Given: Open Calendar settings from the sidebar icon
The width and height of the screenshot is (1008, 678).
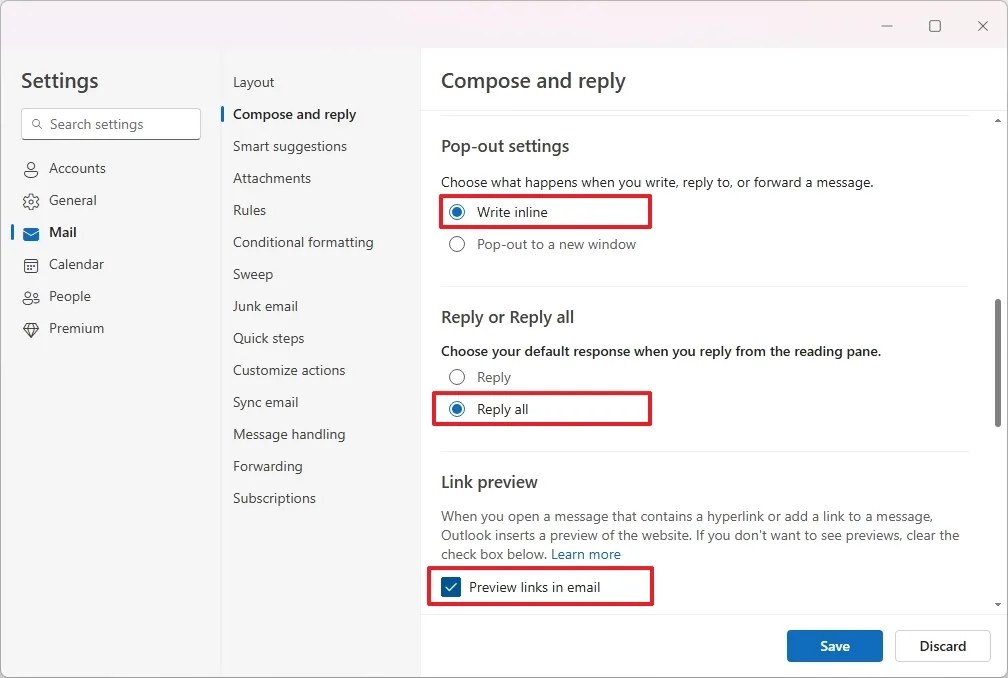Looking at the screenshot, I should coord(31,264).
